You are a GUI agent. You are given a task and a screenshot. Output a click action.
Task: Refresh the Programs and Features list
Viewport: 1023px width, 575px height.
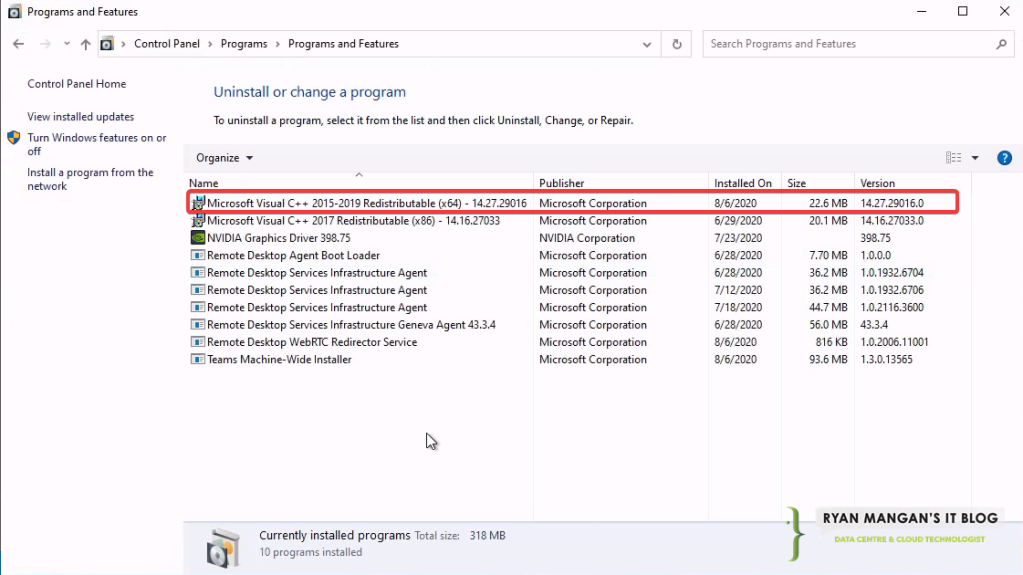coord(677,44)
